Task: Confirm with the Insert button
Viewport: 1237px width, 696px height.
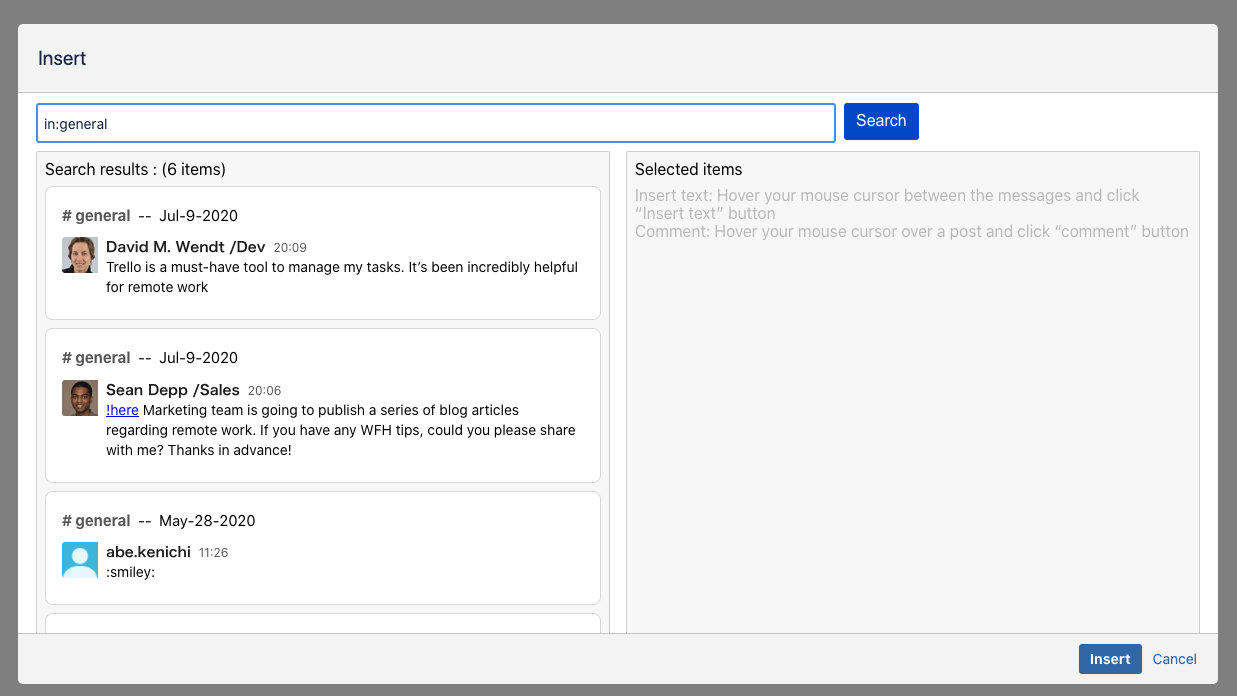Action: pyautogui.click(x=1109, y=659)
